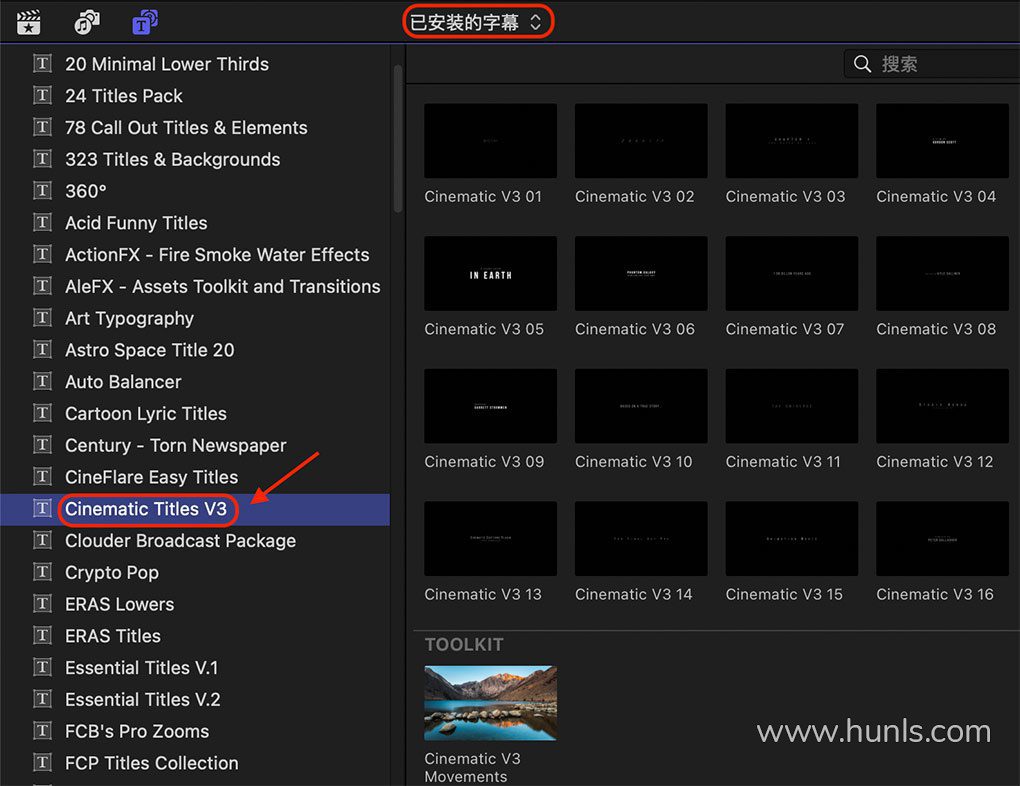
Task: Select Cinematic V3 02 thumbnail
Action: (641, 141)
